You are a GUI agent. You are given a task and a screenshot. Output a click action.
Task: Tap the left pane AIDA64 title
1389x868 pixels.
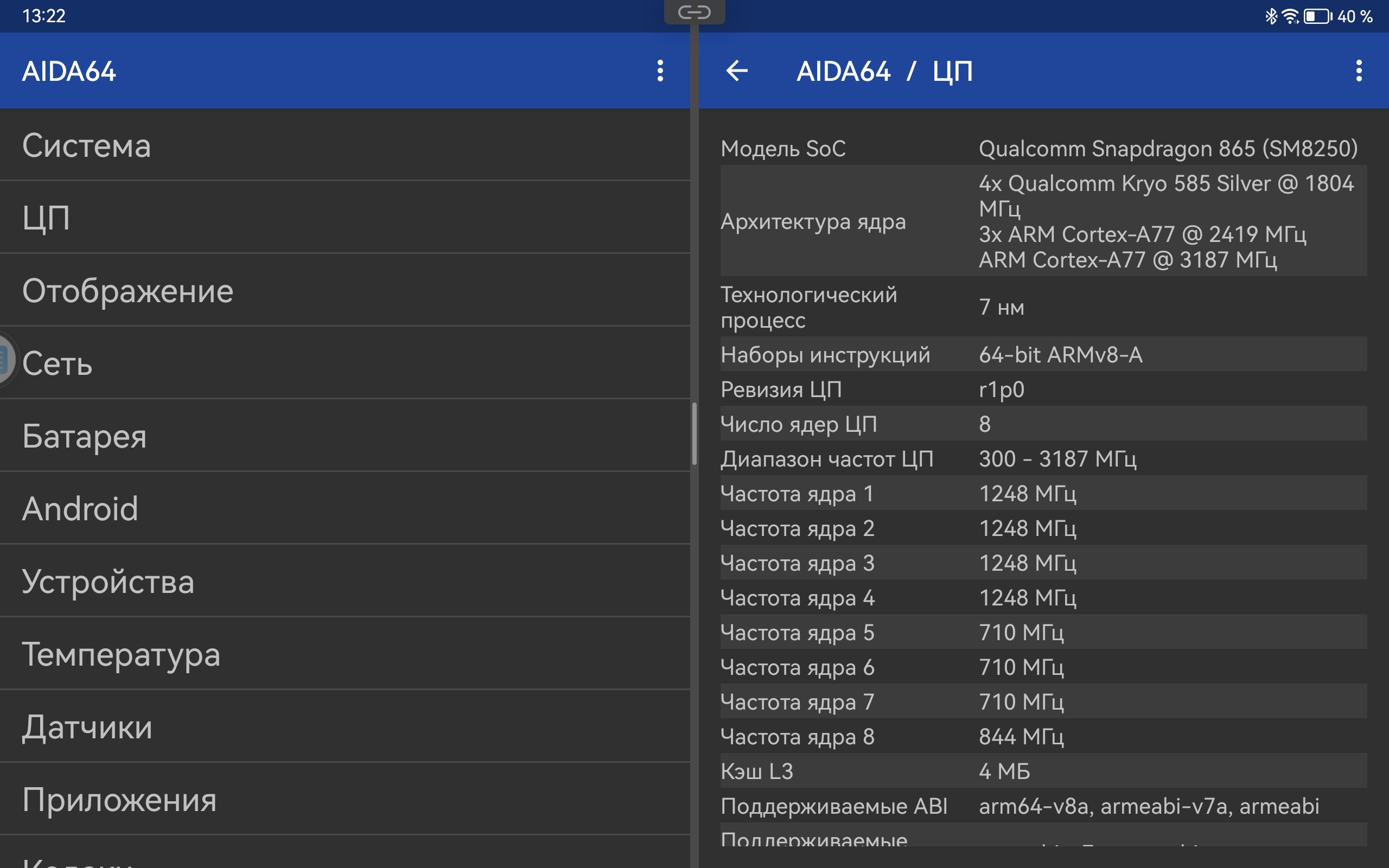coord(69,71)
